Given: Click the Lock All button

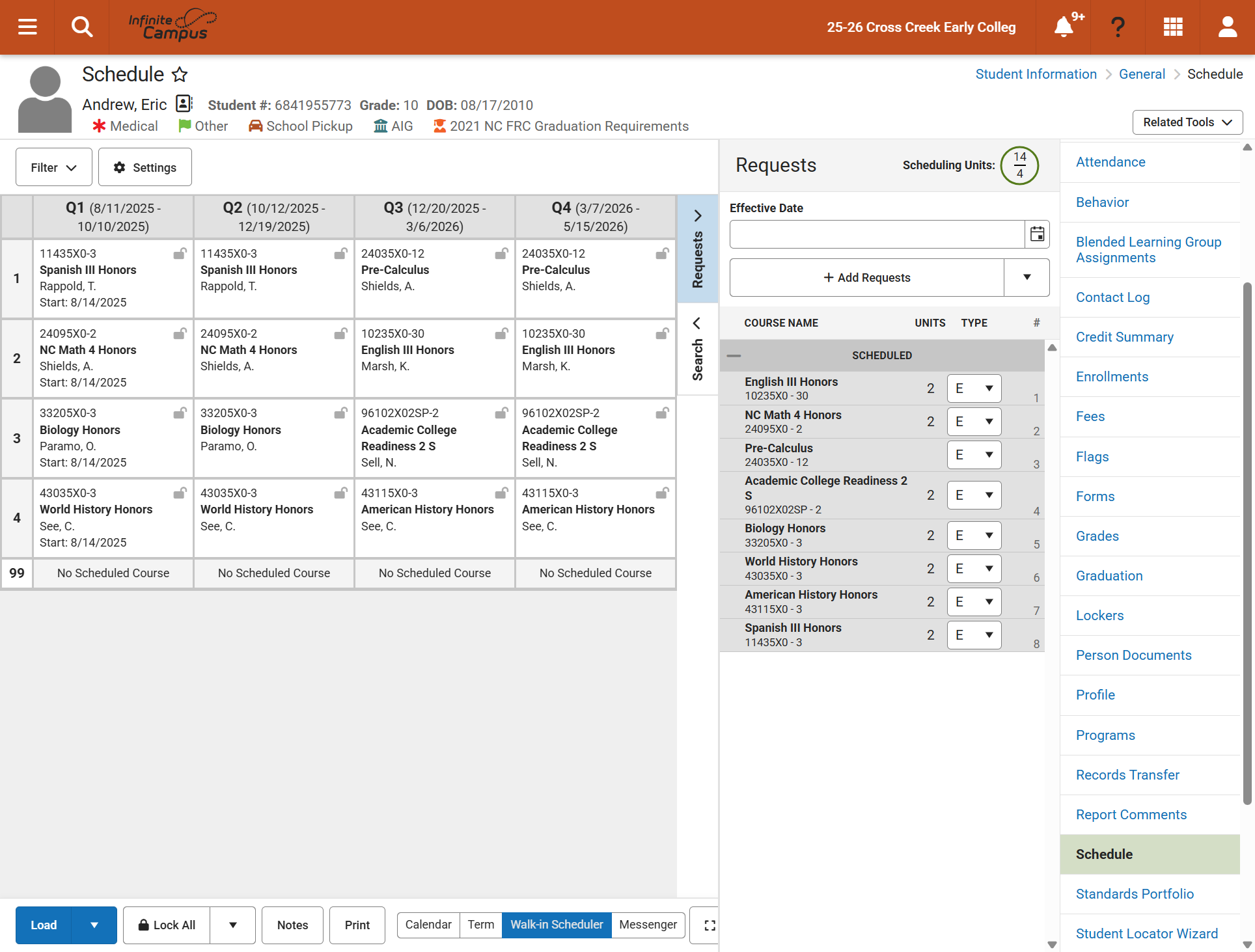Looking at the screenshot, I should point(167,925).
